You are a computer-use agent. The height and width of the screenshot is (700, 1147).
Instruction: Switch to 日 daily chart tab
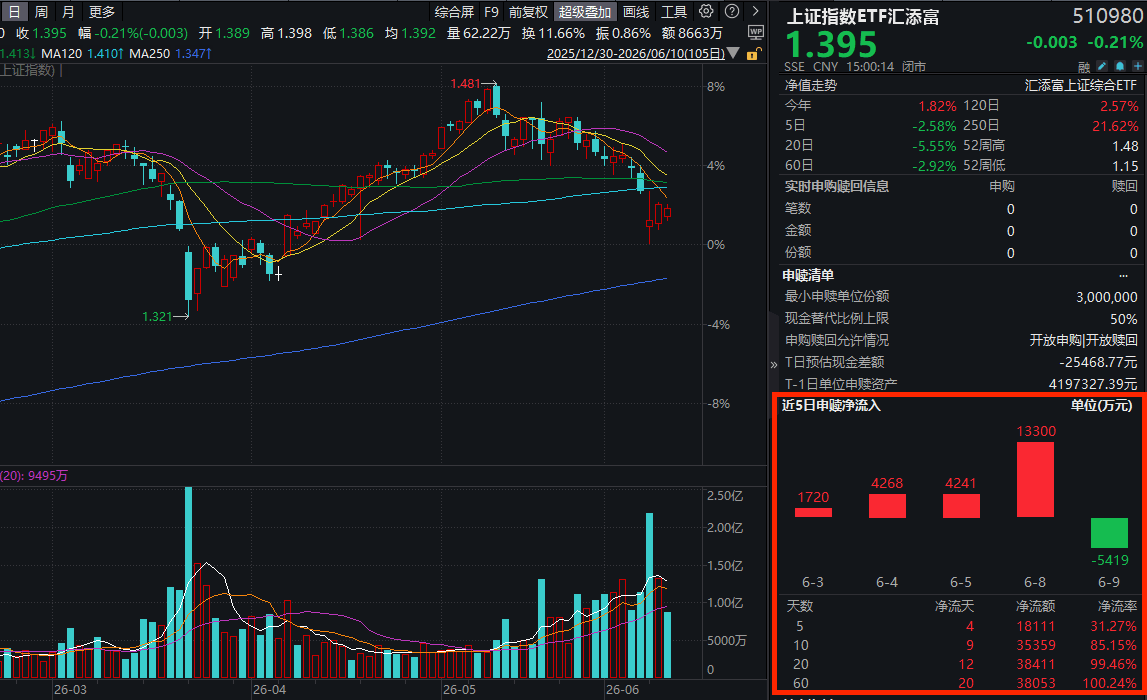[14, 12]
